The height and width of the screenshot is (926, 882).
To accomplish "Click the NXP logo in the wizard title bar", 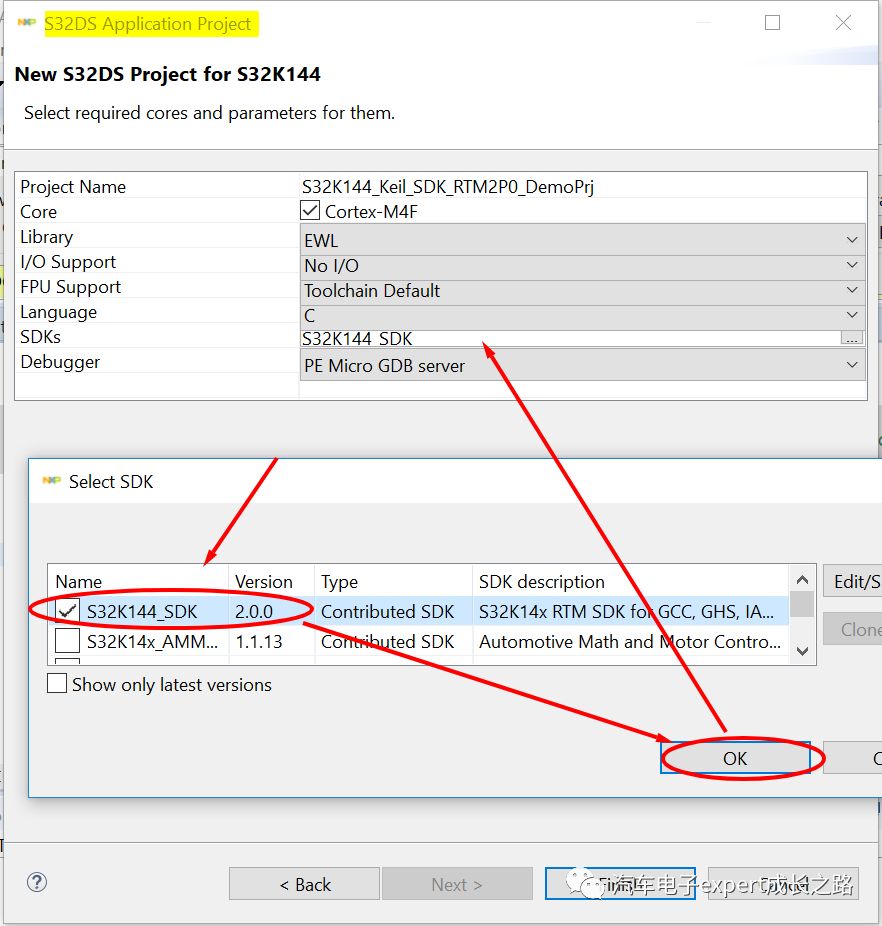I will (26, 22).
